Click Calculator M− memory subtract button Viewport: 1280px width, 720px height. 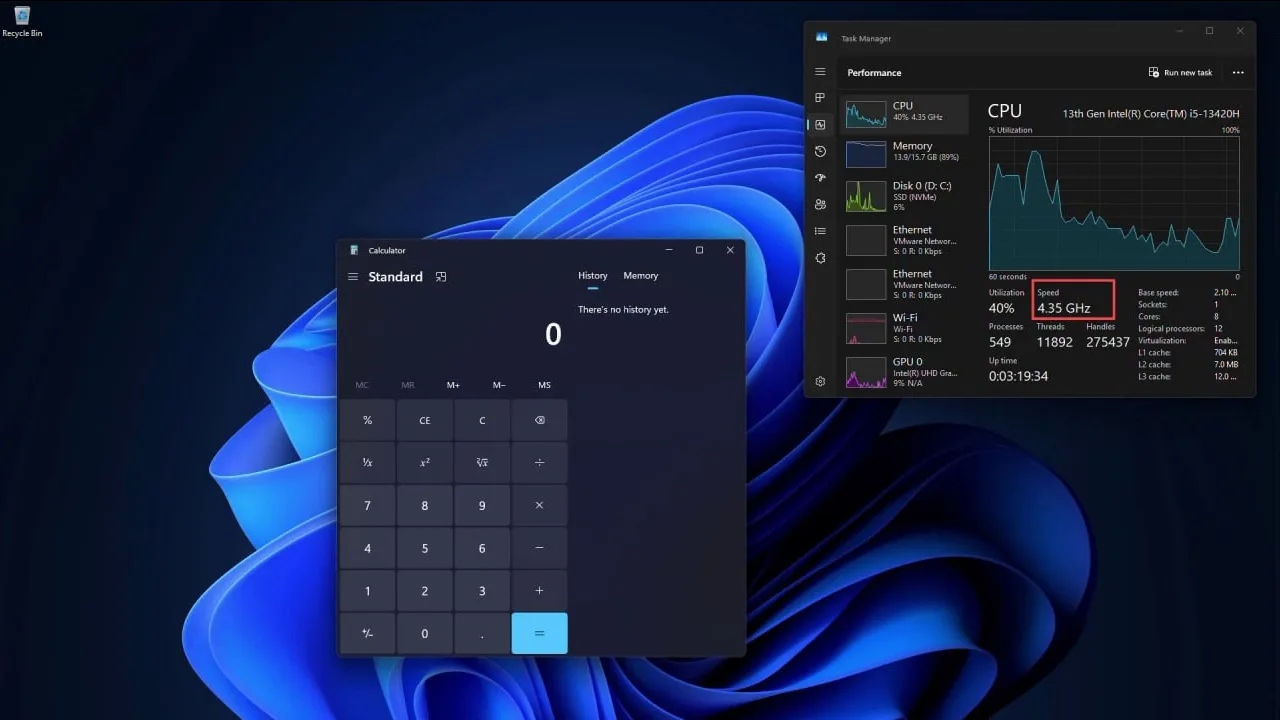[x=499, y=385]
